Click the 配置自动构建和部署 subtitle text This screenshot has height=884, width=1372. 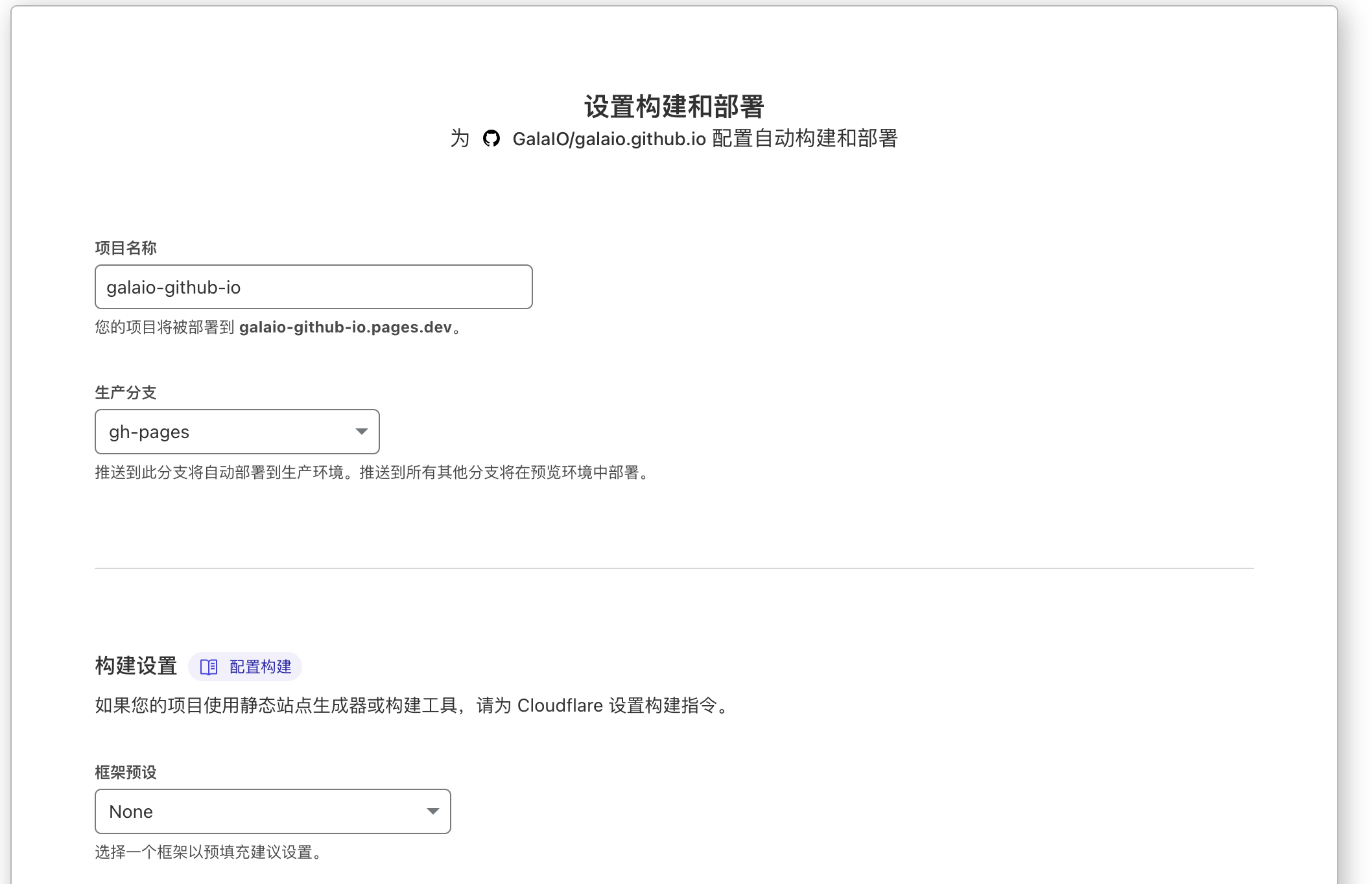tap(804, 139)
